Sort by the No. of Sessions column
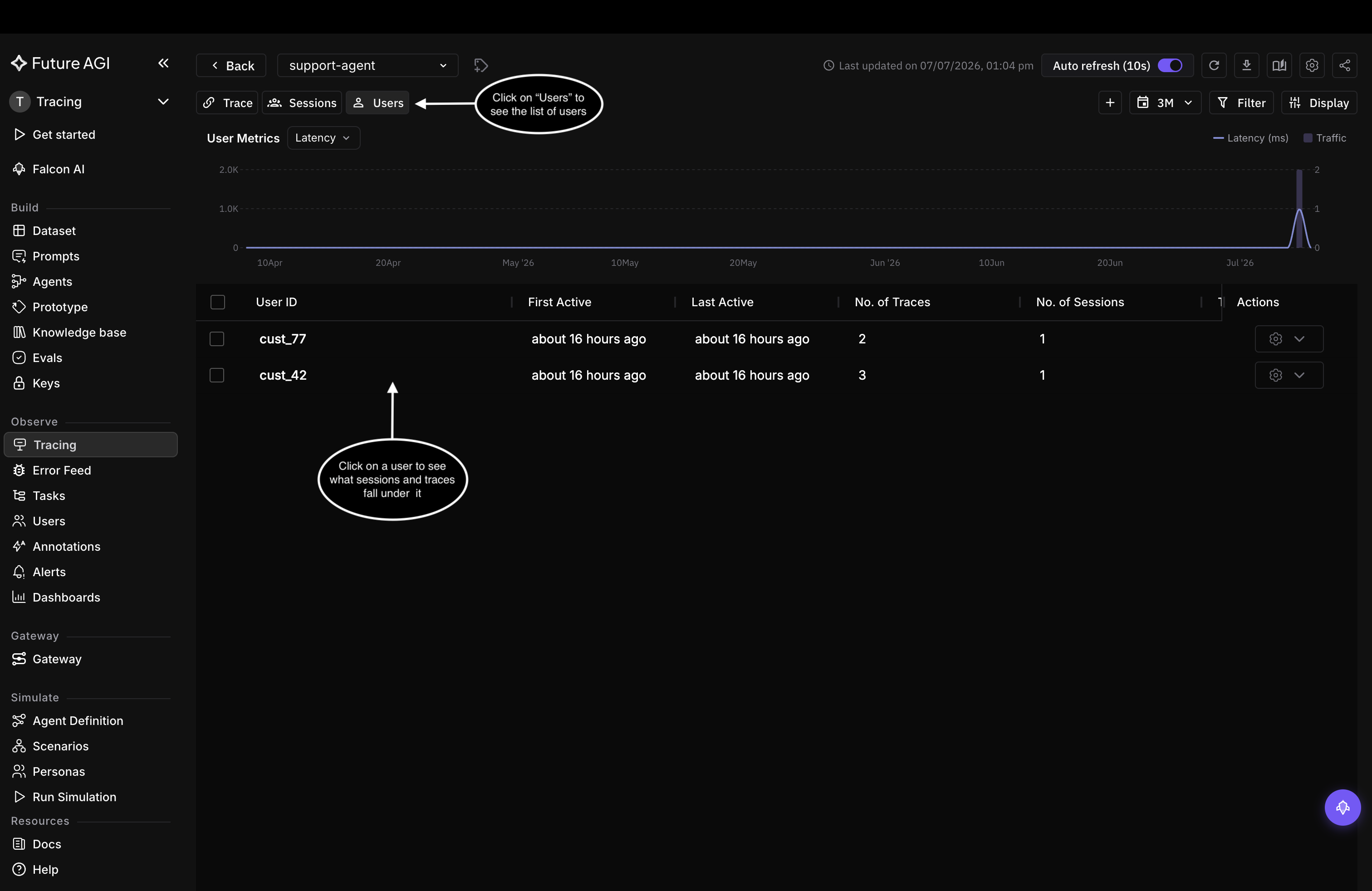Viewport: 1372px width, 891px height. coord(1080,302)
